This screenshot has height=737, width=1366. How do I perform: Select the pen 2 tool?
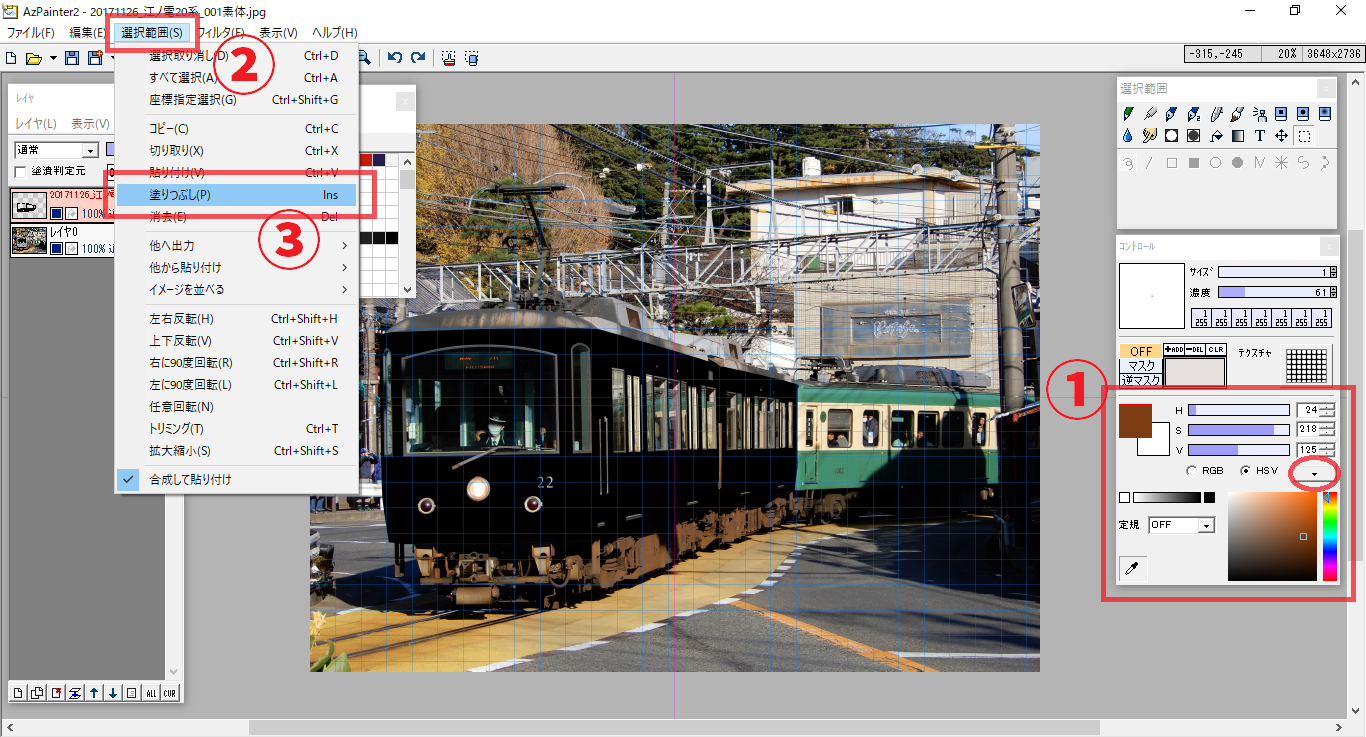pyautogui.click(x=1194, y=114)
